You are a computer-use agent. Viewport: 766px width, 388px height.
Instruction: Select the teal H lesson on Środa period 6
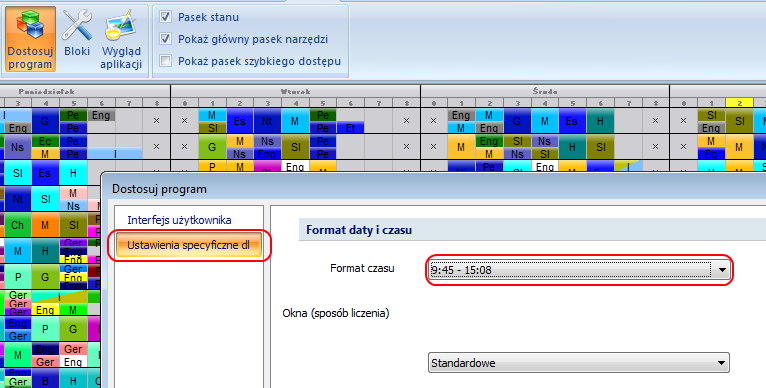click(600, 121)
